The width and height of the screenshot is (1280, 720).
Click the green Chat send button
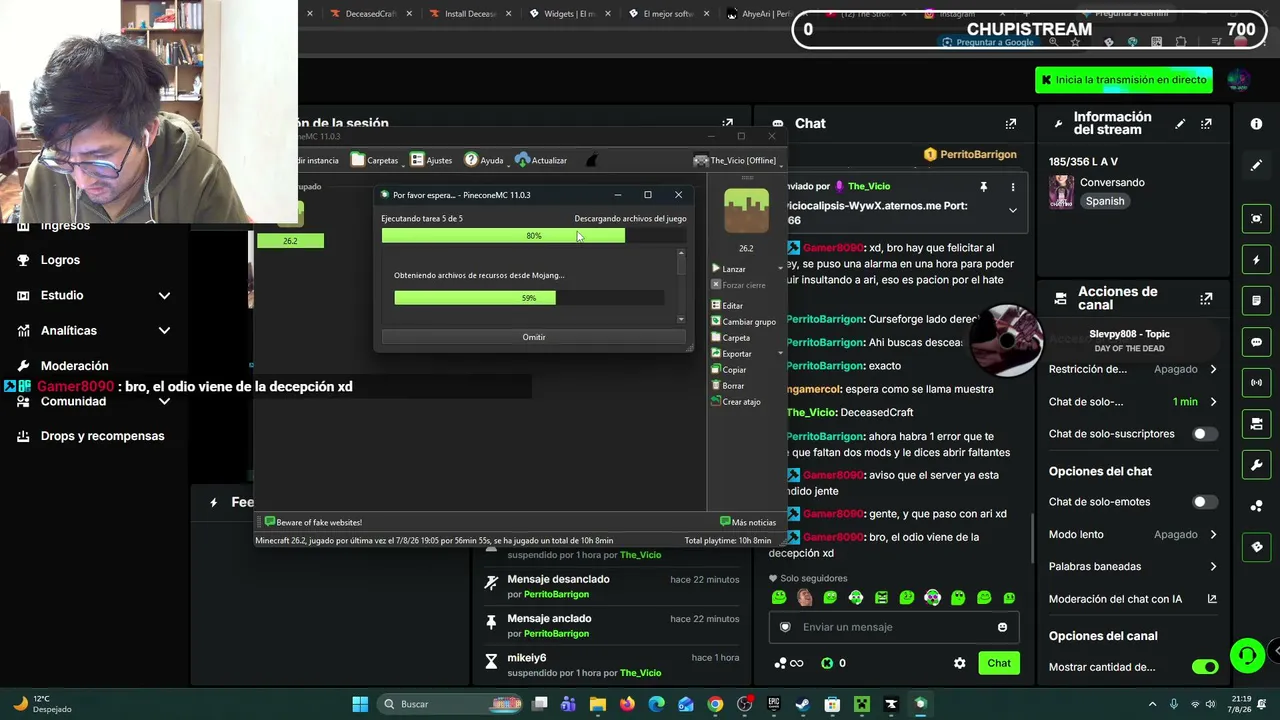(x=999, y=663)
